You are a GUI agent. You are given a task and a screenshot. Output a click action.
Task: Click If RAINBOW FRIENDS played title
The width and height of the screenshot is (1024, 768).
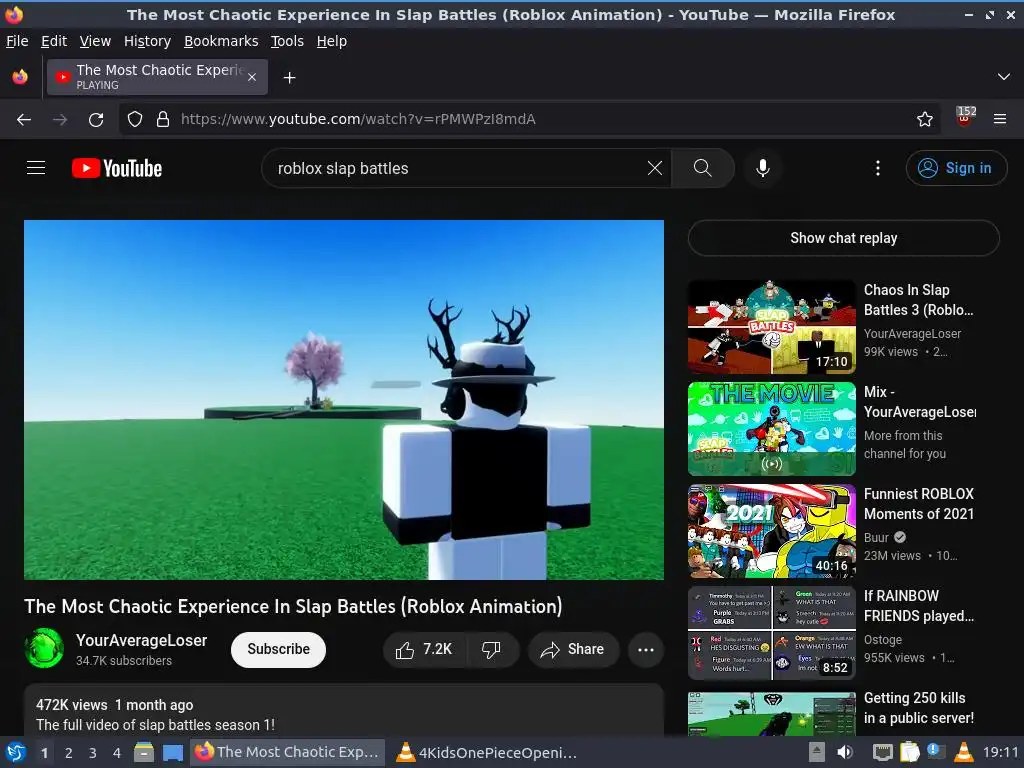tap(918, 605)
